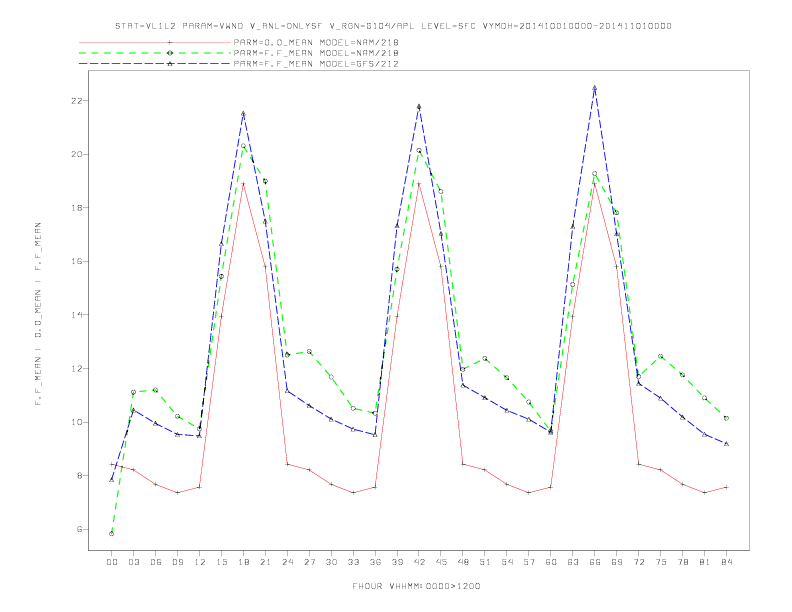Screen dimensions: 792x612
Task: Click the blue GFS peak triangle at hour 42
Action: [419, 107]
